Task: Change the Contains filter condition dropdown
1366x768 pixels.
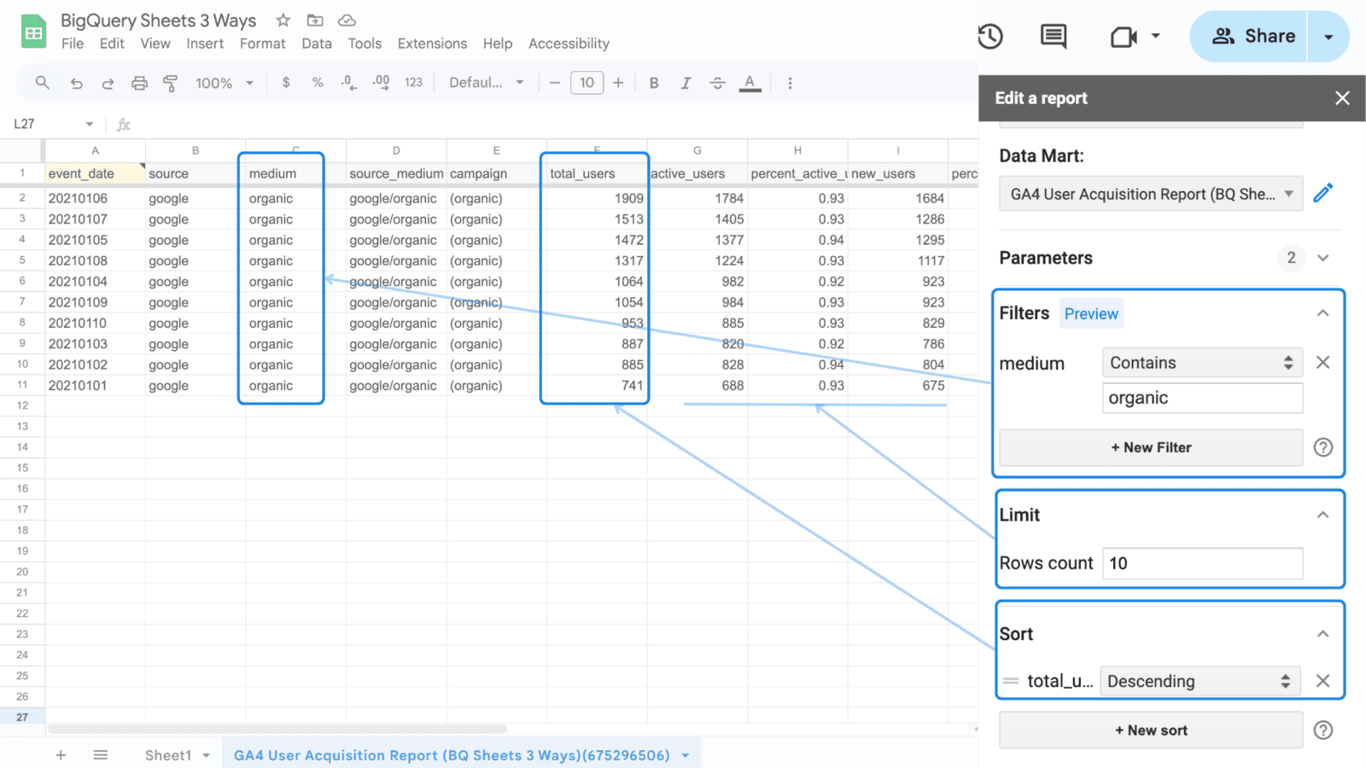Action: (1202, 363)
